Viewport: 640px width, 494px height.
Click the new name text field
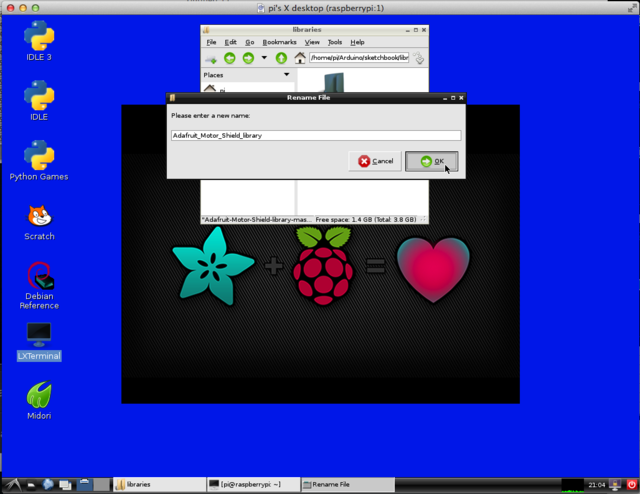[x=315, y=135]
